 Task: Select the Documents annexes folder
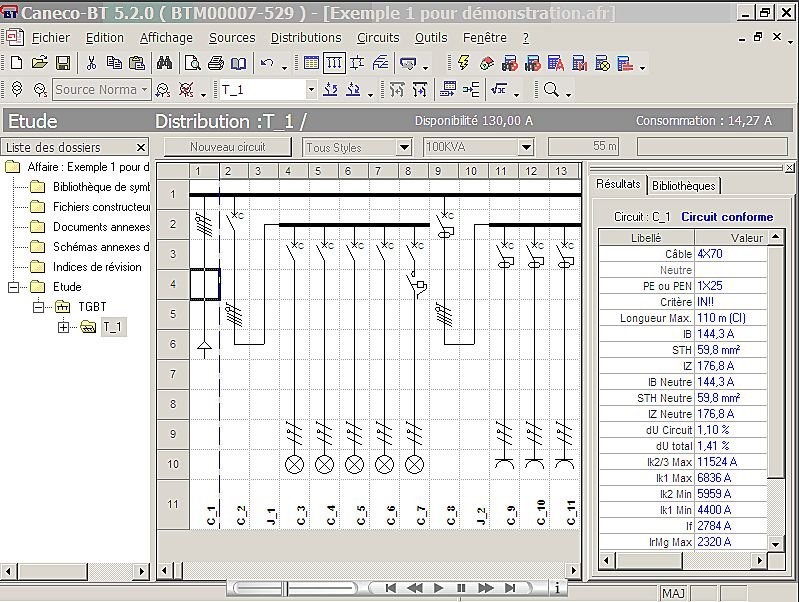tap(101, 227)
